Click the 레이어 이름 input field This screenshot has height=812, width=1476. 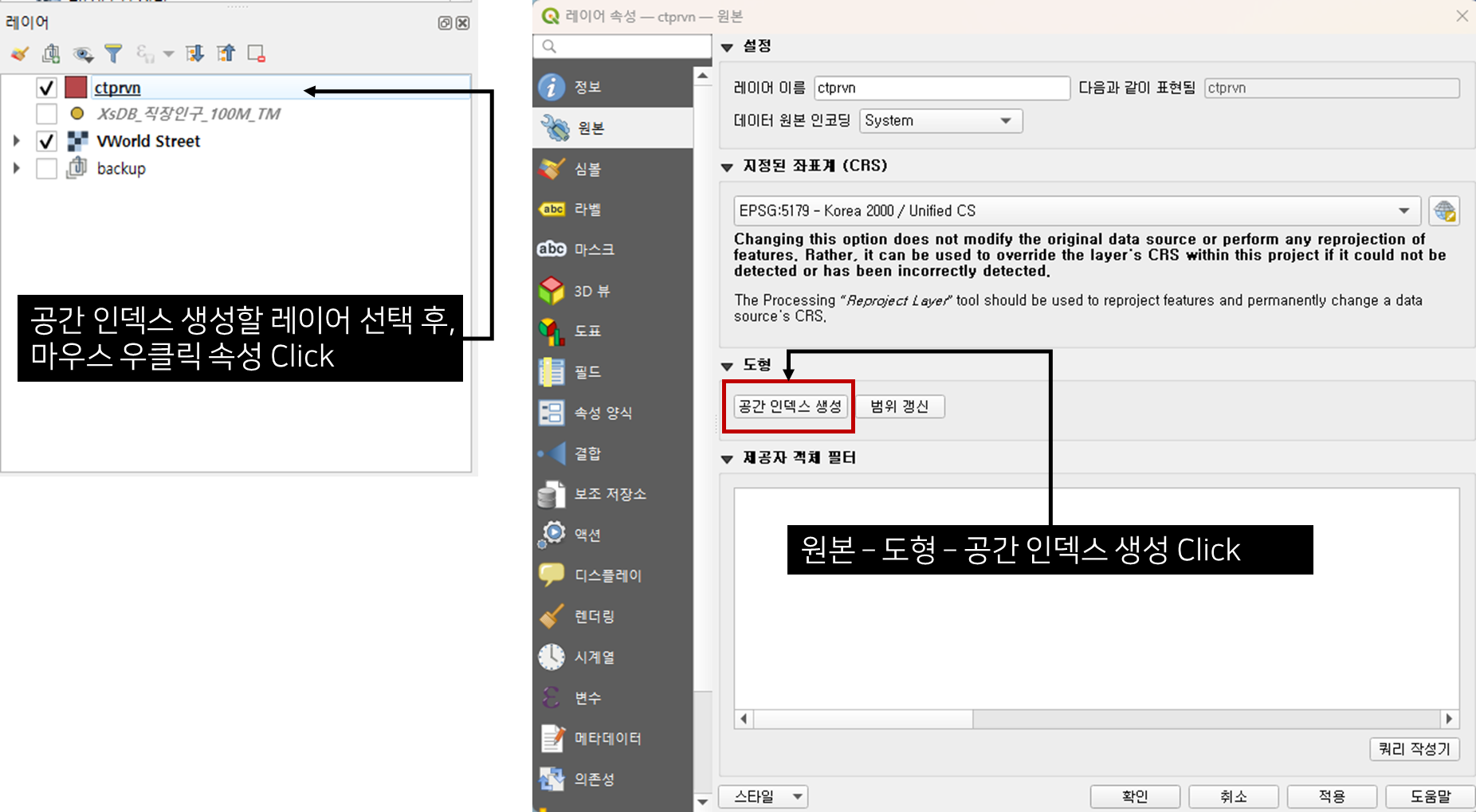coord(942,88)
